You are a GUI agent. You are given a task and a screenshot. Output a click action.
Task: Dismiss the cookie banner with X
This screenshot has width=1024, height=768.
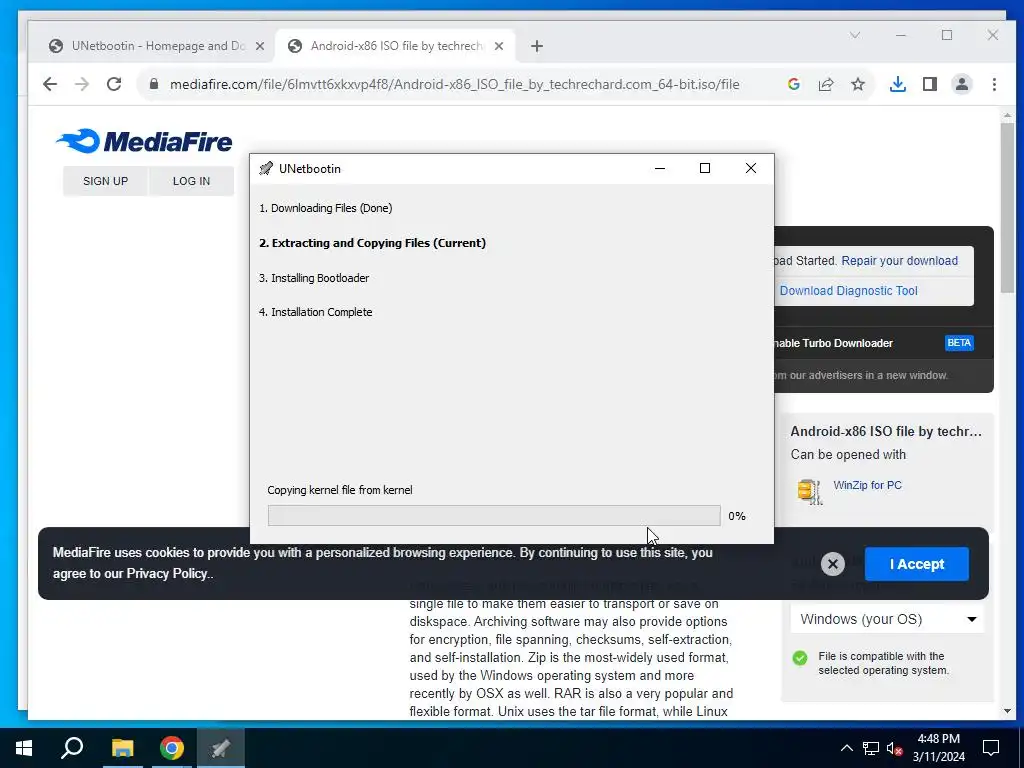(x=833, y=564)
